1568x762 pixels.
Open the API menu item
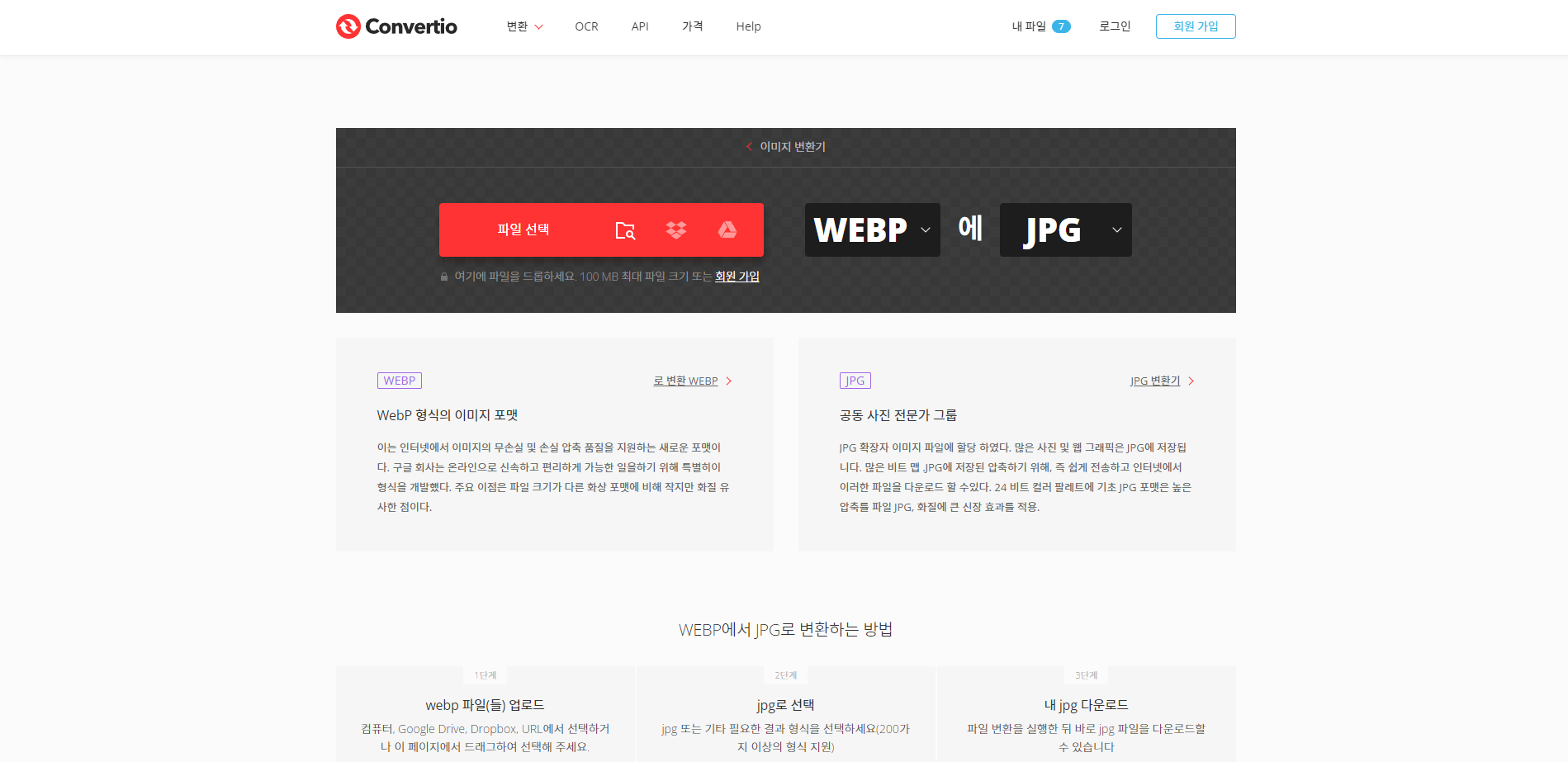coord(640,26)
